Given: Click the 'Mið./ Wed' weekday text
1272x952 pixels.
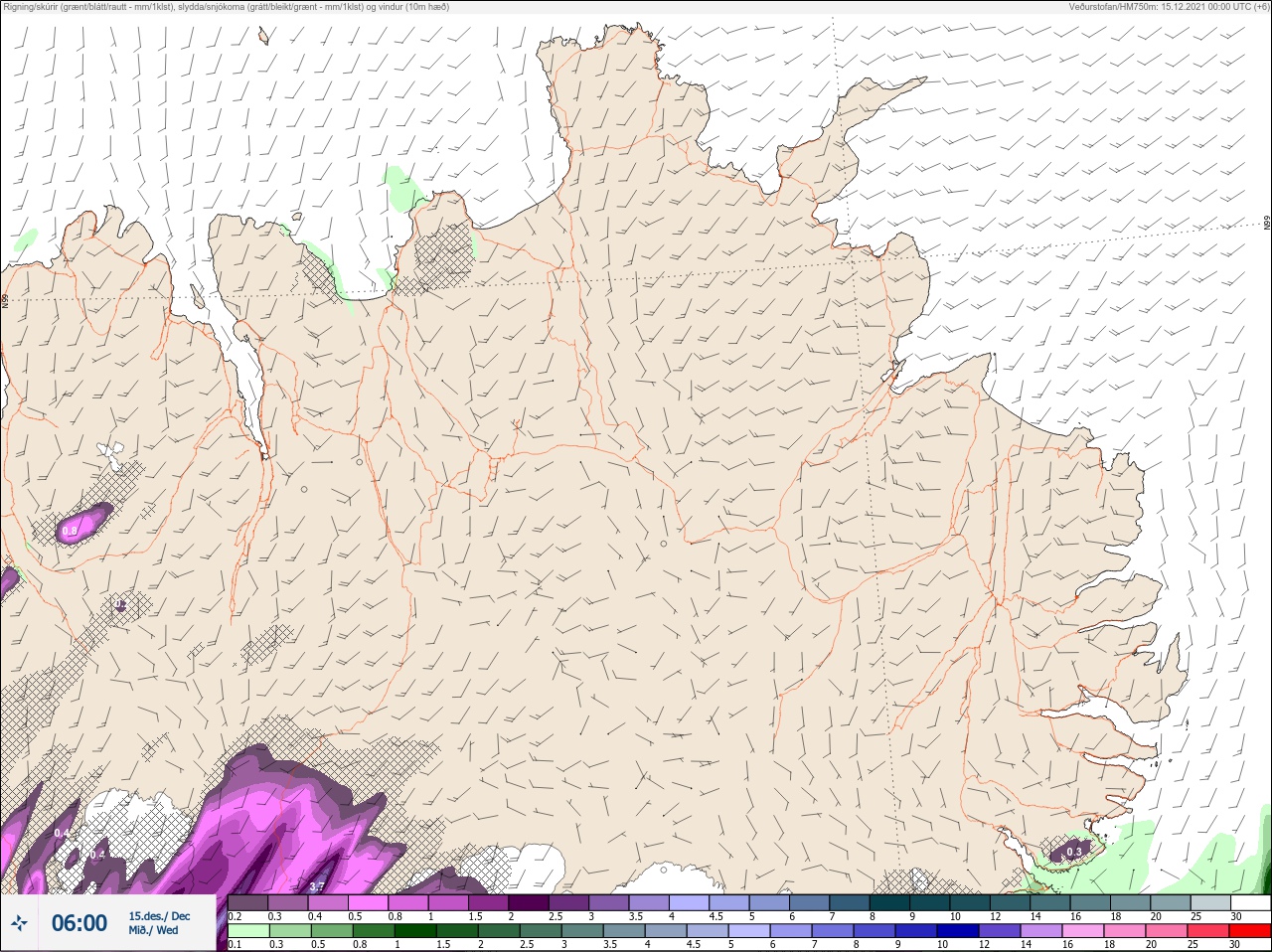Looking at the screenshot, I should click(x=153, y=930).
